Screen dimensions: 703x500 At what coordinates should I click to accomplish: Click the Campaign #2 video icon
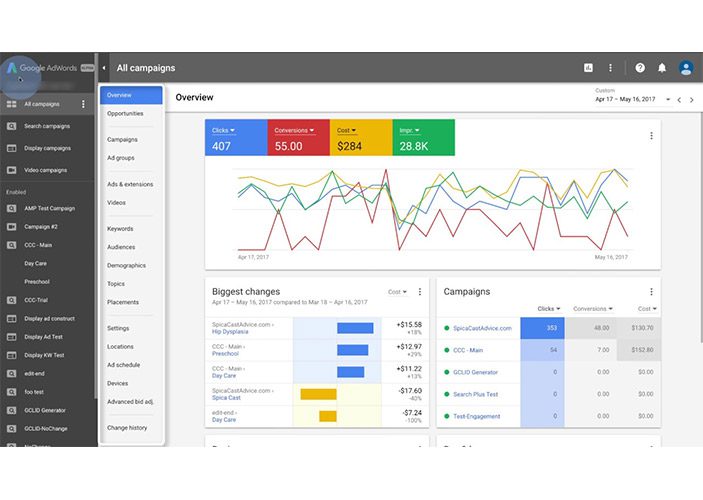pos(12,227)
